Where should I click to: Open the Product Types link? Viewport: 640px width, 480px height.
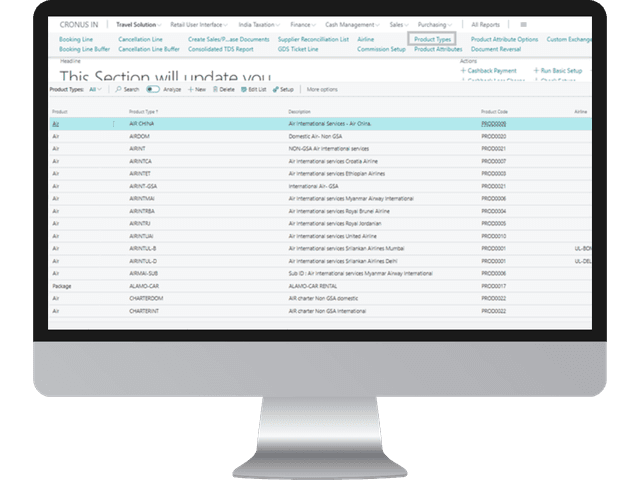432,40
